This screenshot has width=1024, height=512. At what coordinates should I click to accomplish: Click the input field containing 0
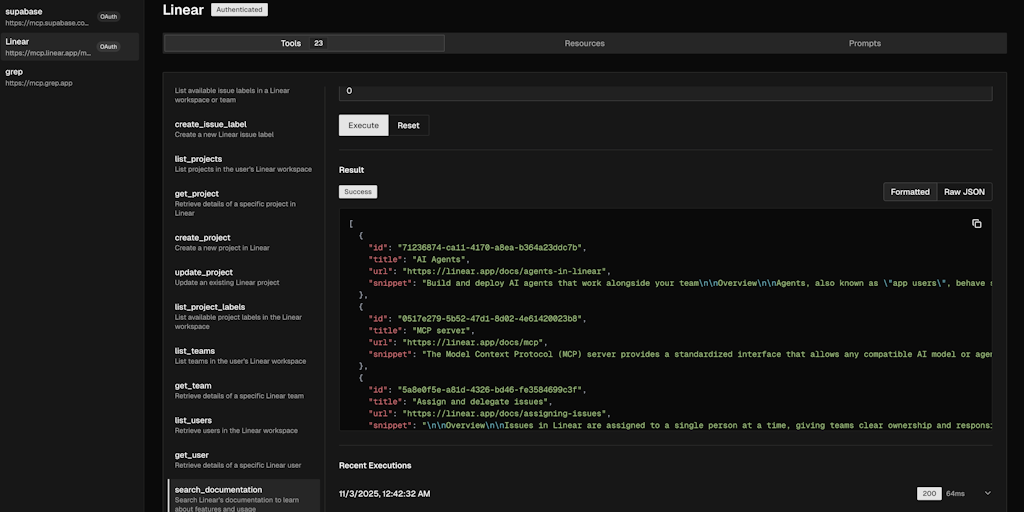pos(665,91)
